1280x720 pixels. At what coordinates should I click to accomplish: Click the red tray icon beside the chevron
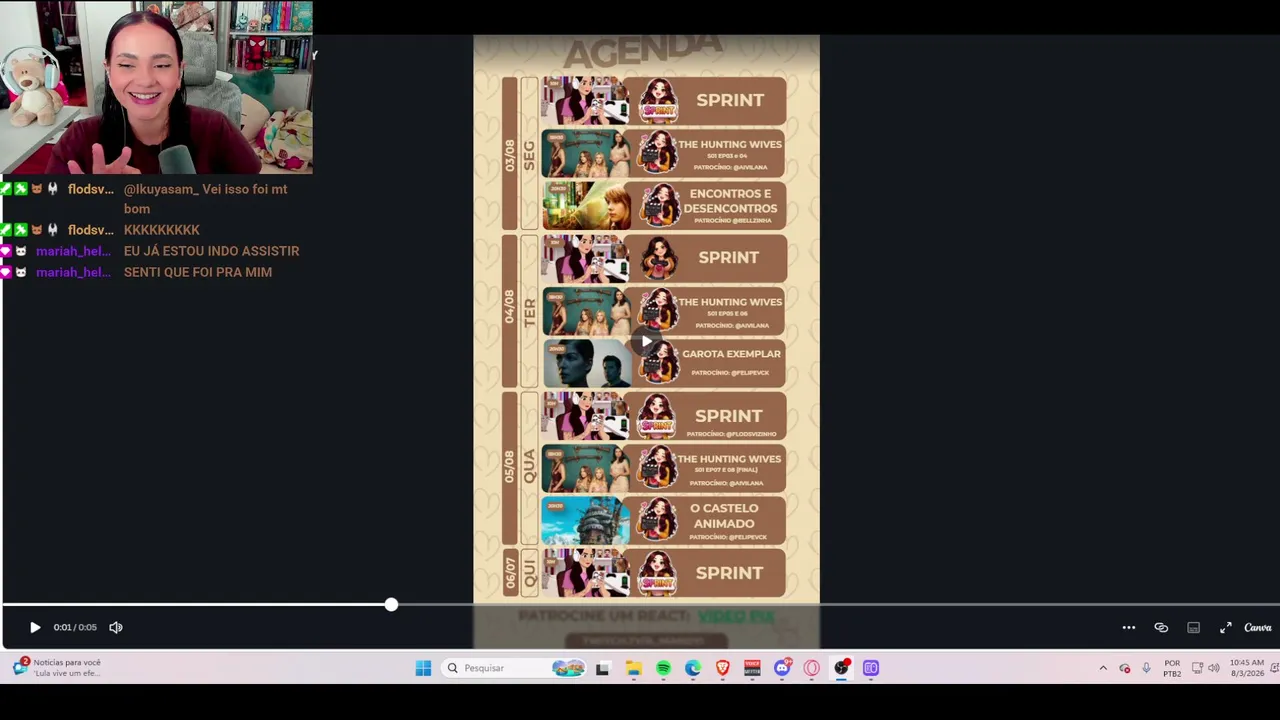[x=1125, y=668]
